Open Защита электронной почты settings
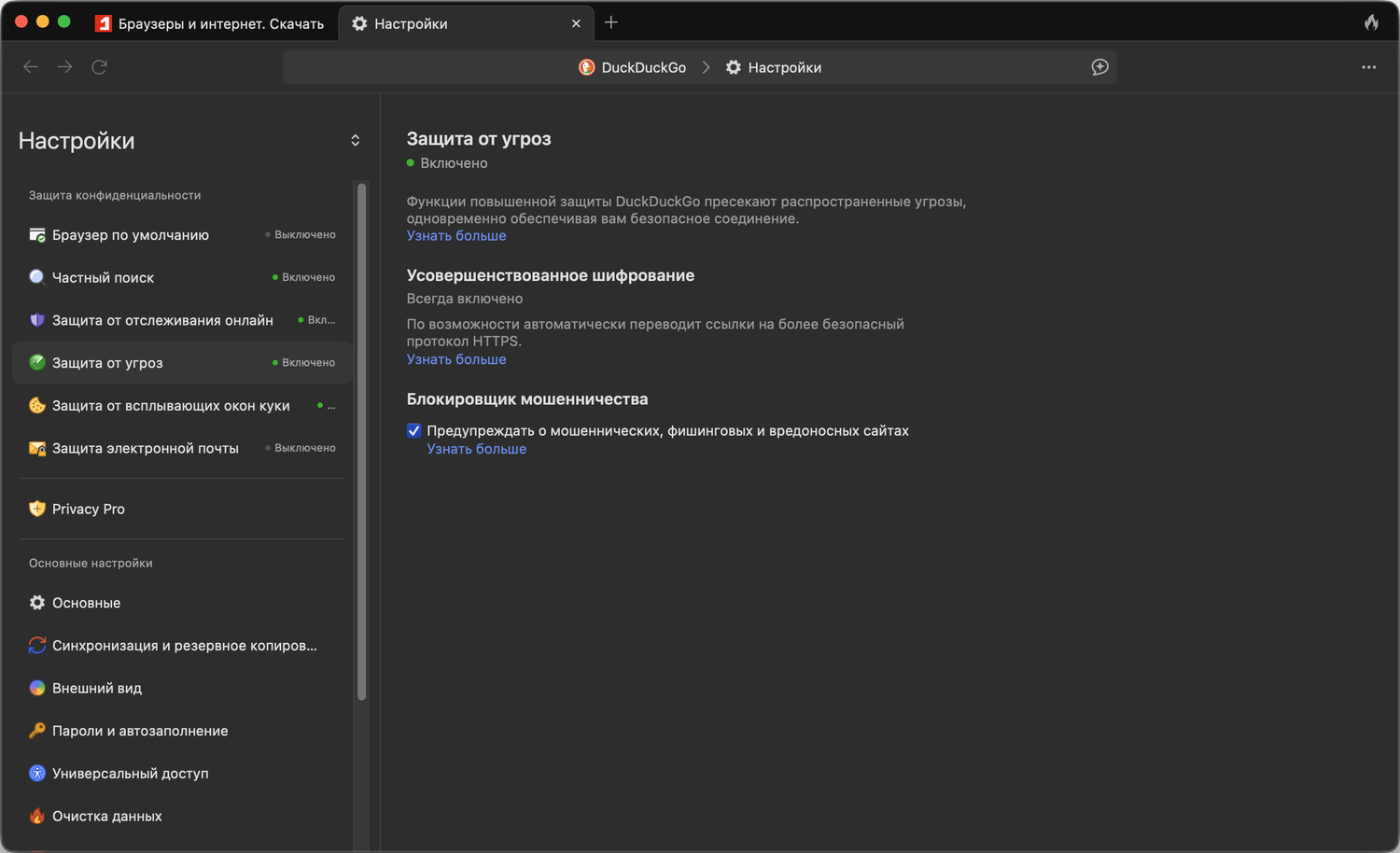1400x853 pixels. pos(146,448)
